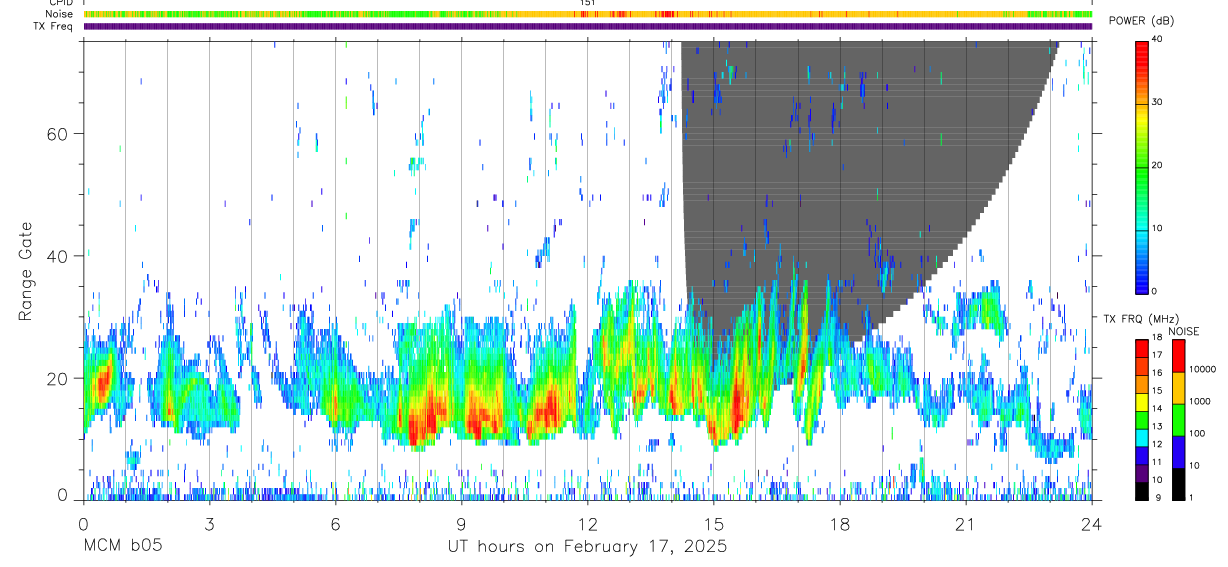Click the 3 UT hour tick label

point(209,523)
